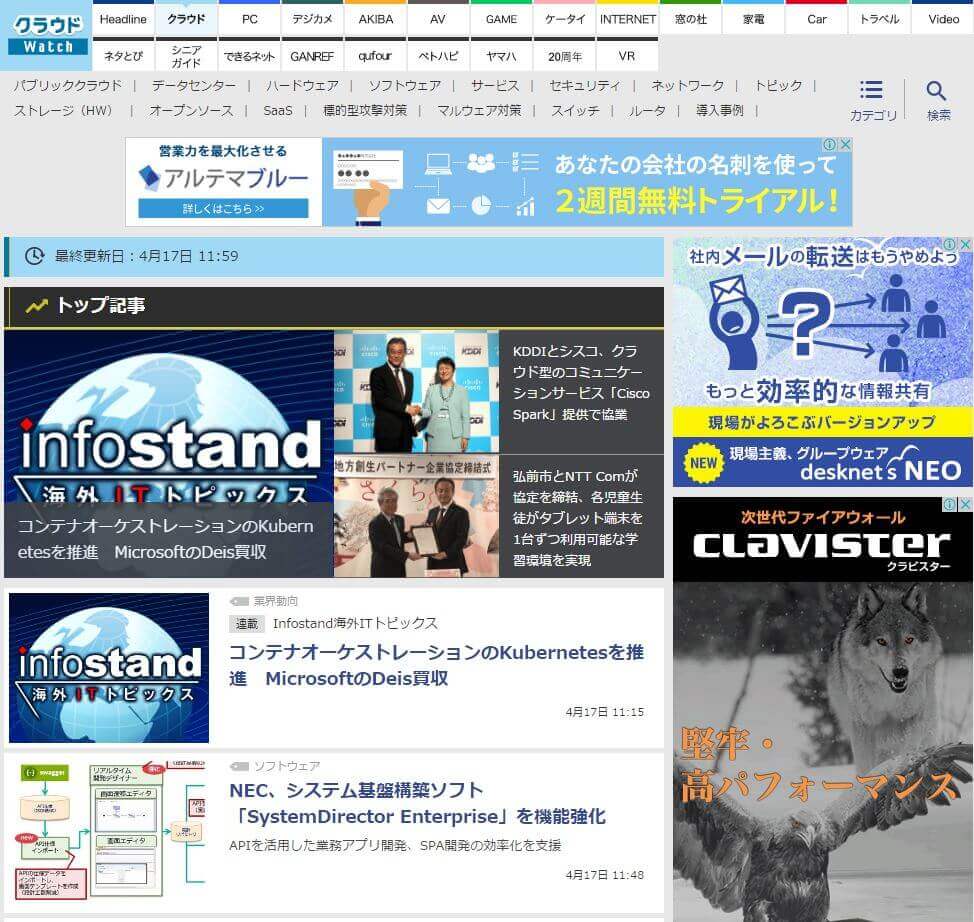Open the スイッチ link
The width and height of the screenshot is (974, 922).
click(575, 111)
